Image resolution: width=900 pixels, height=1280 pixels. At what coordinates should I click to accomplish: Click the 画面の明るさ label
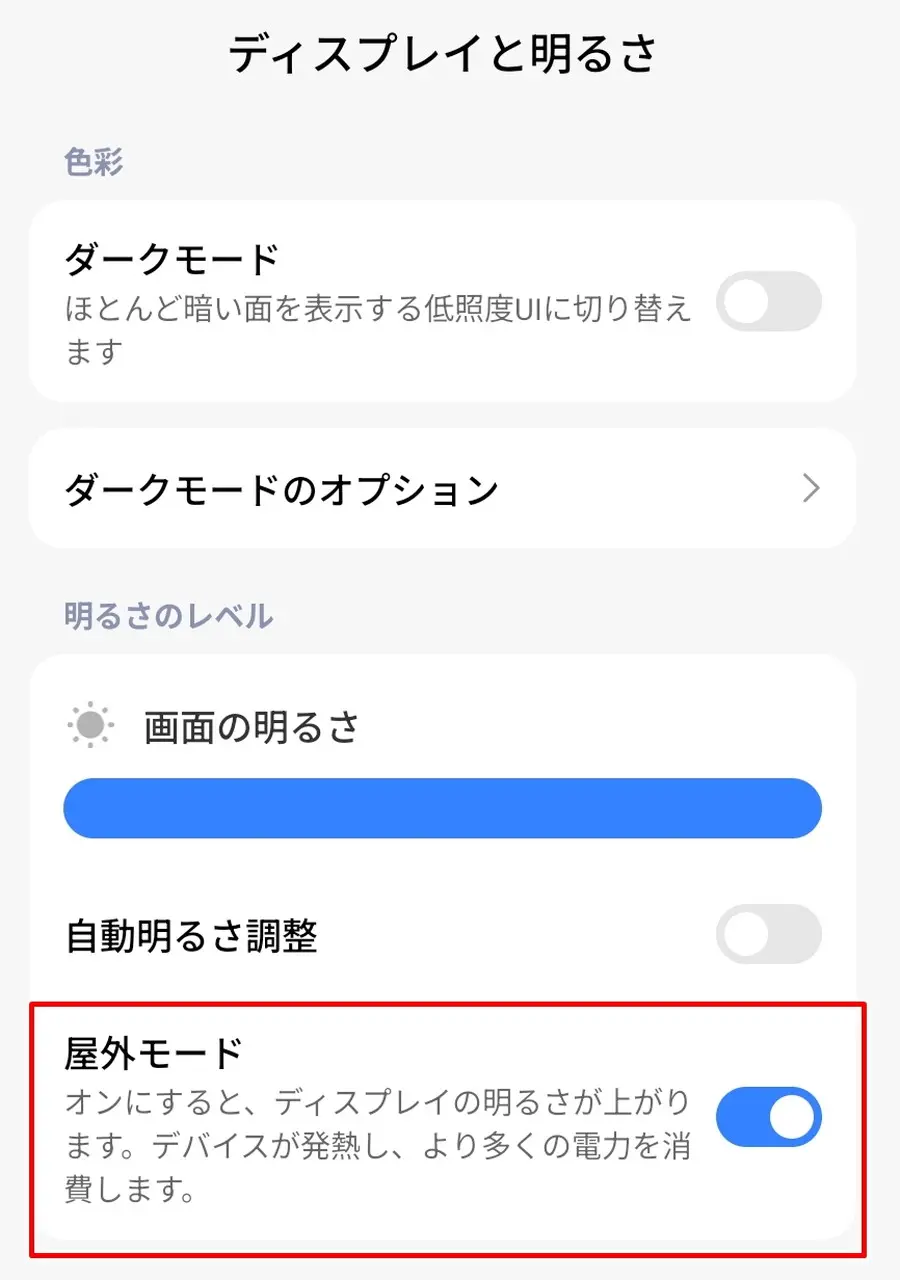(251, 728)
